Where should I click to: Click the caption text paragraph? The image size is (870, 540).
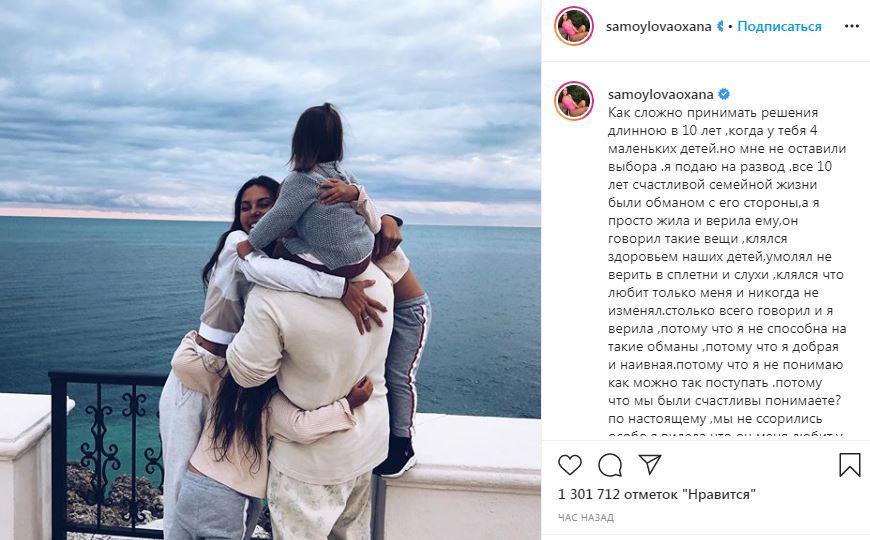(727, 265)
